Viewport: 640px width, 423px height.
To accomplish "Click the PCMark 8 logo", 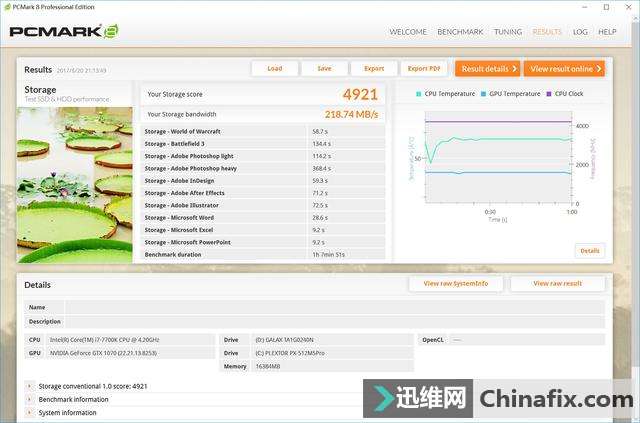I will click(64, 31).
